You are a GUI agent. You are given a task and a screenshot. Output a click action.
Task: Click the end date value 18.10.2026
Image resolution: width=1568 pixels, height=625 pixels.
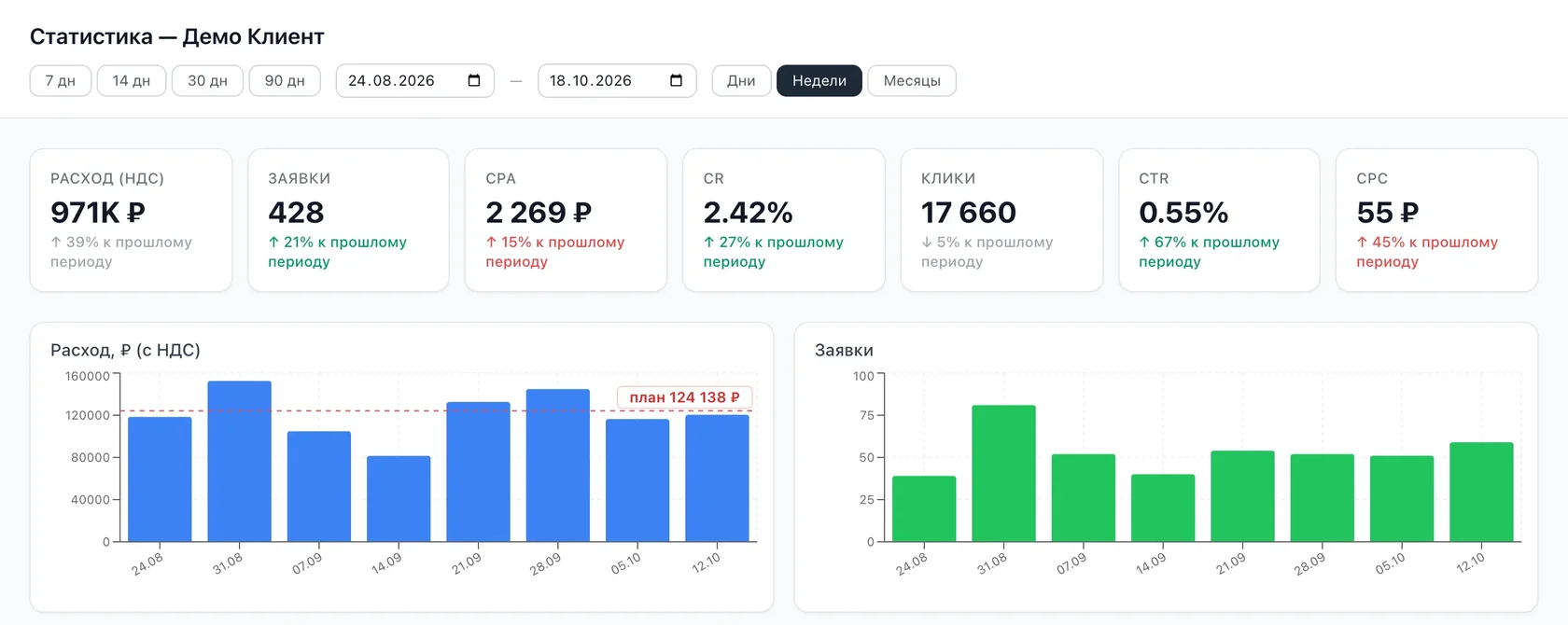pyautogui.click(x=591, y=80)
